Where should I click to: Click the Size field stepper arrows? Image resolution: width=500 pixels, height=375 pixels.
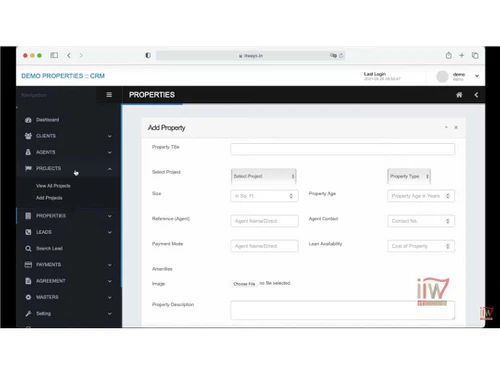tap(291, 196)
